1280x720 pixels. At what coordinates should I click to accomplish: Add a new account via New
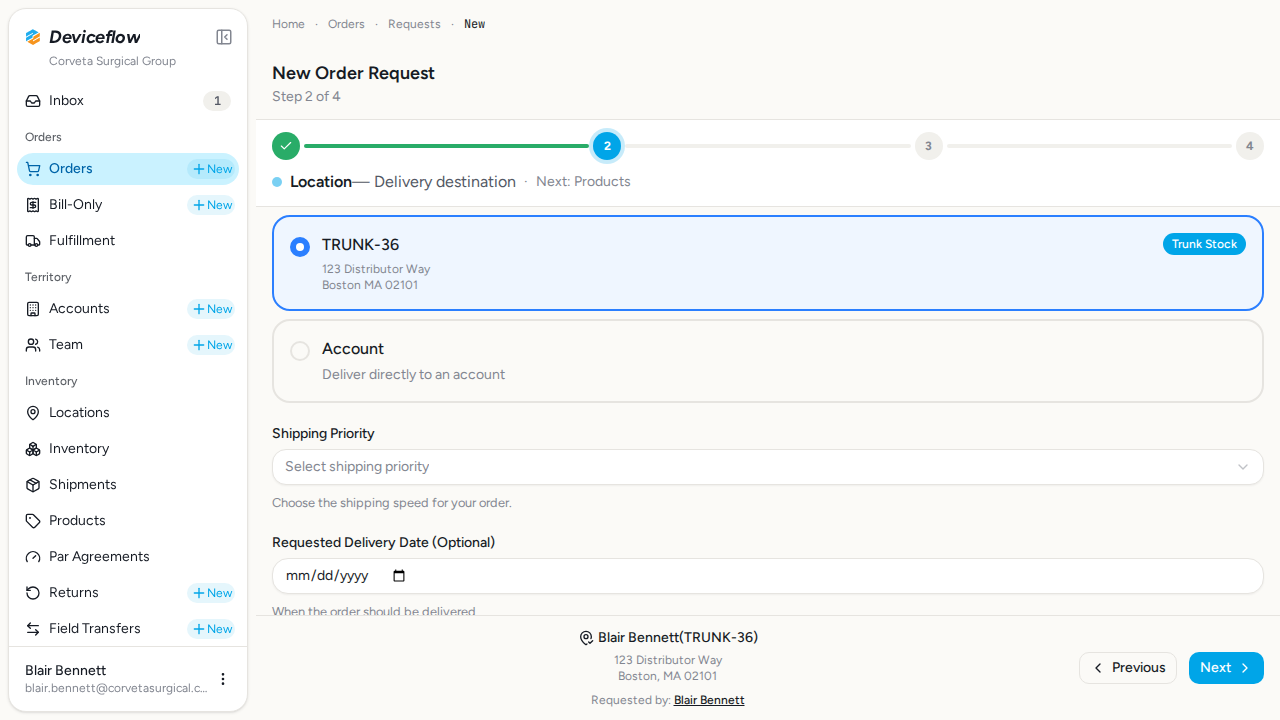pos(212,309)
